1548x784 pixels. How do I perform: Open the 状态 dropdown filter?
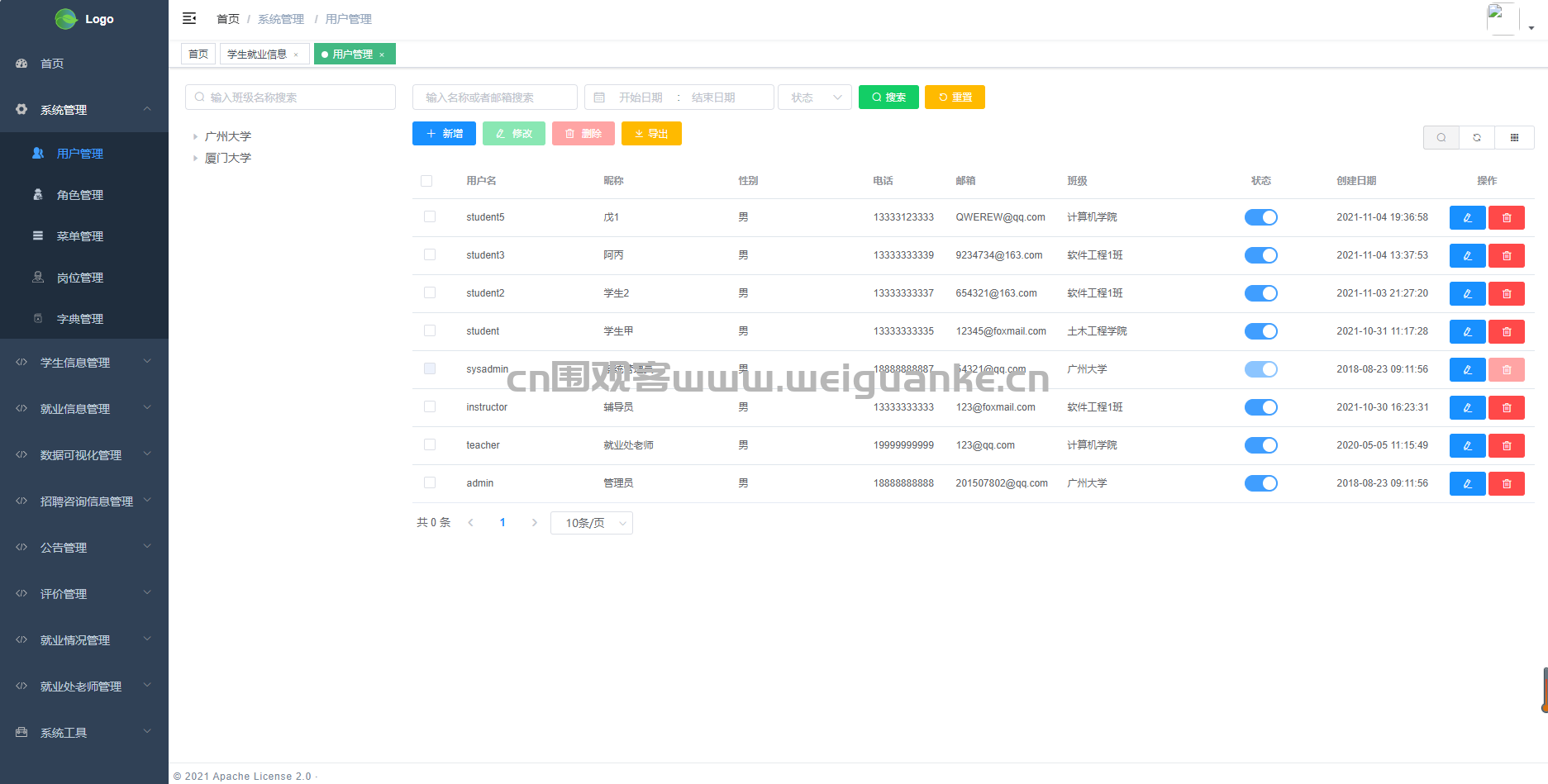[x=814, y=97]
